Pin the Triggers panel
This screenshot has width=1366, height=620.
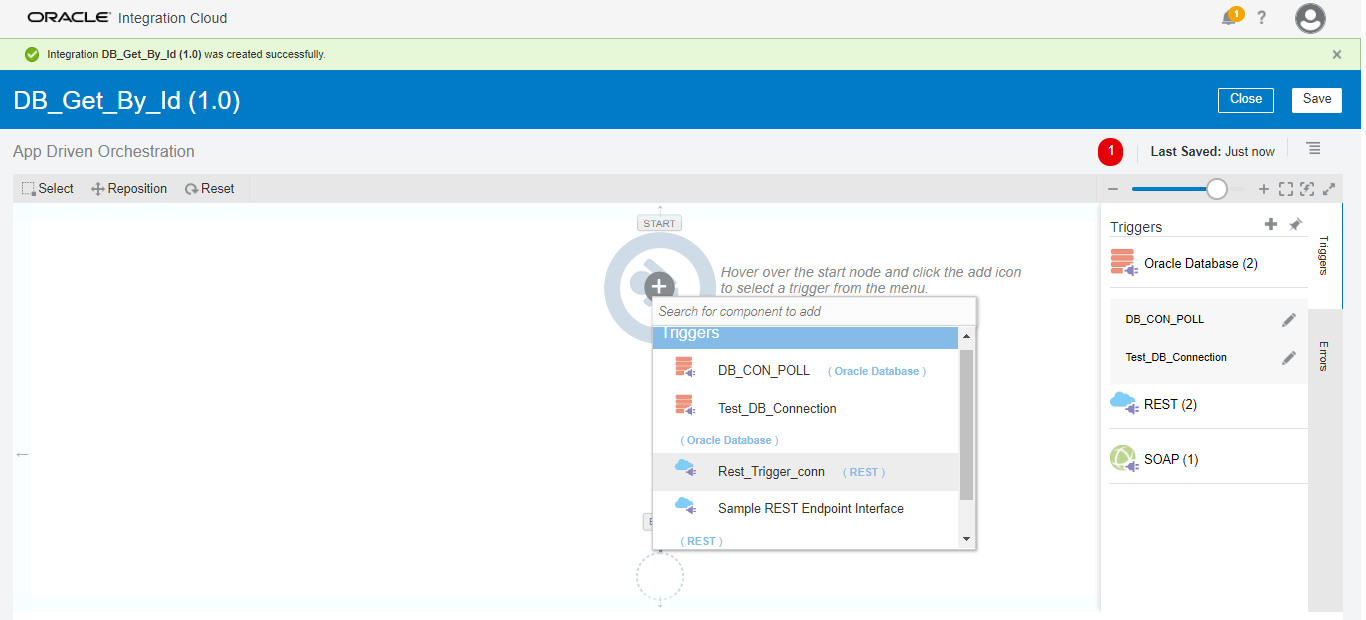click(x=1295, y=224)
